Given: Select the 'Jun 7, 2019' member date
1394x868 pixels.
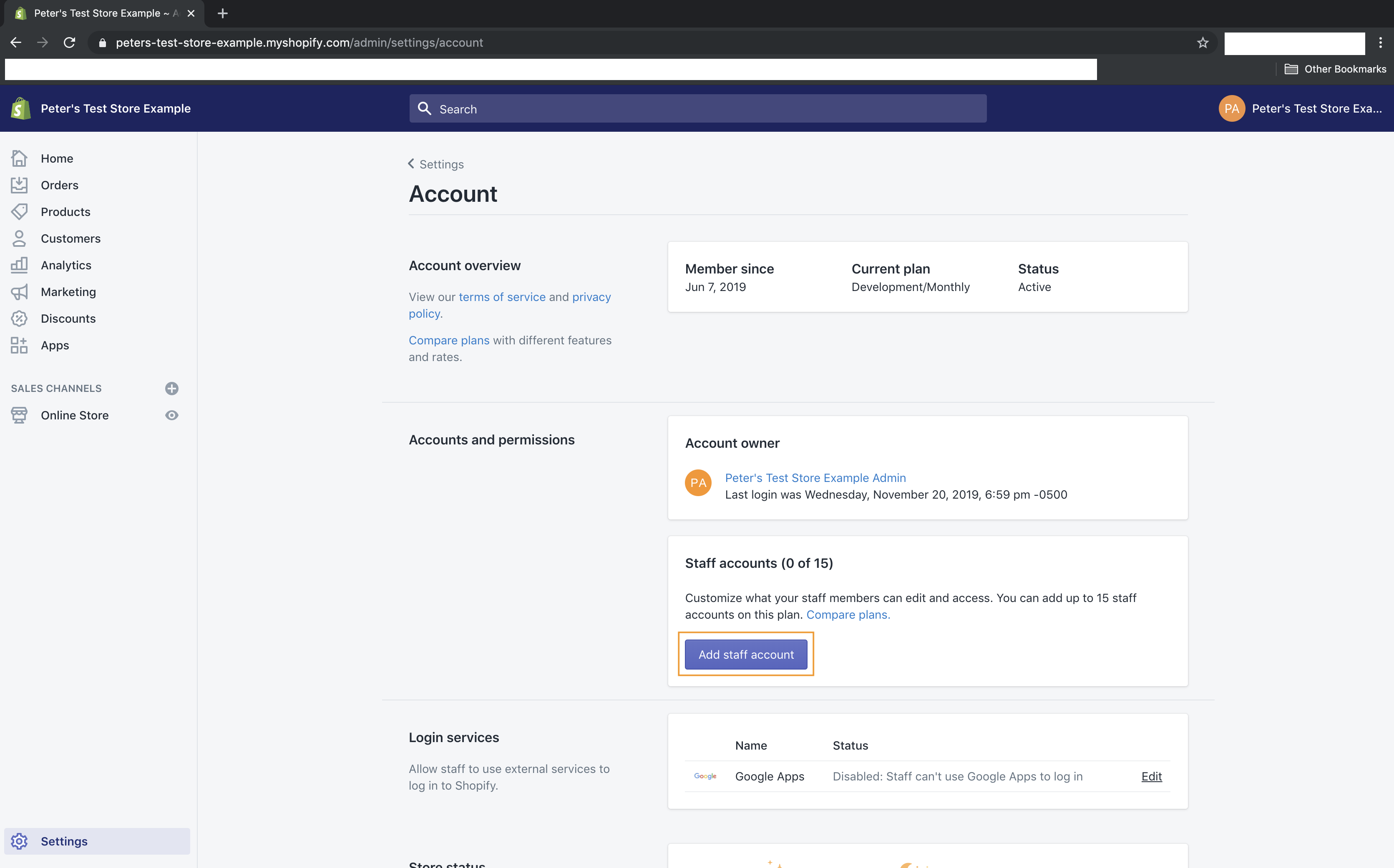Looking at the screenshot, I should [715, 287].
